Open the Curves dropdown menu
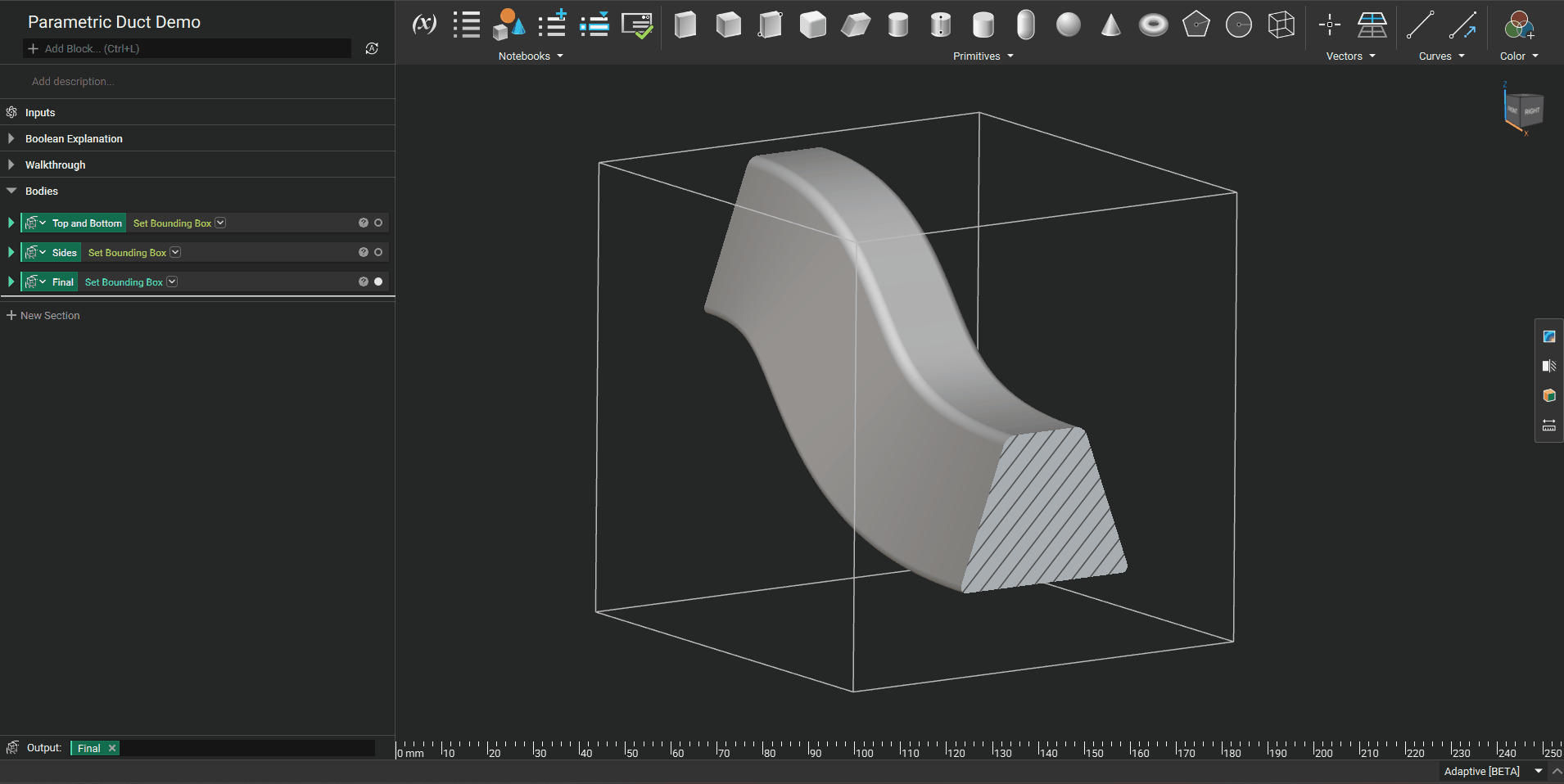 tap(1442, 56)
